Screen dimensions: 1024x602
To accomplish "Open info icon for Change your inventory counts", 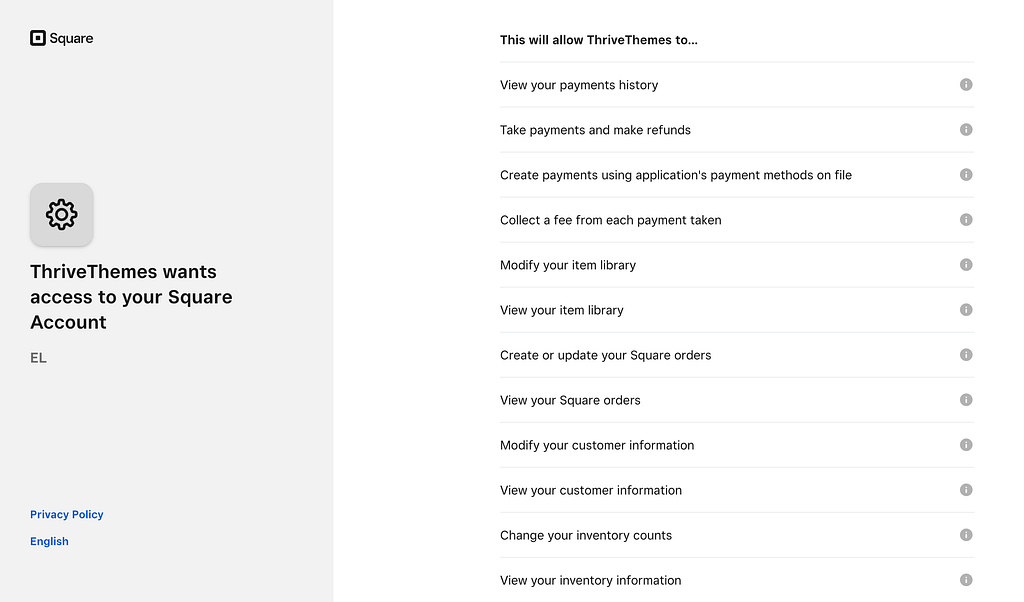I will (x=966, y=535).
